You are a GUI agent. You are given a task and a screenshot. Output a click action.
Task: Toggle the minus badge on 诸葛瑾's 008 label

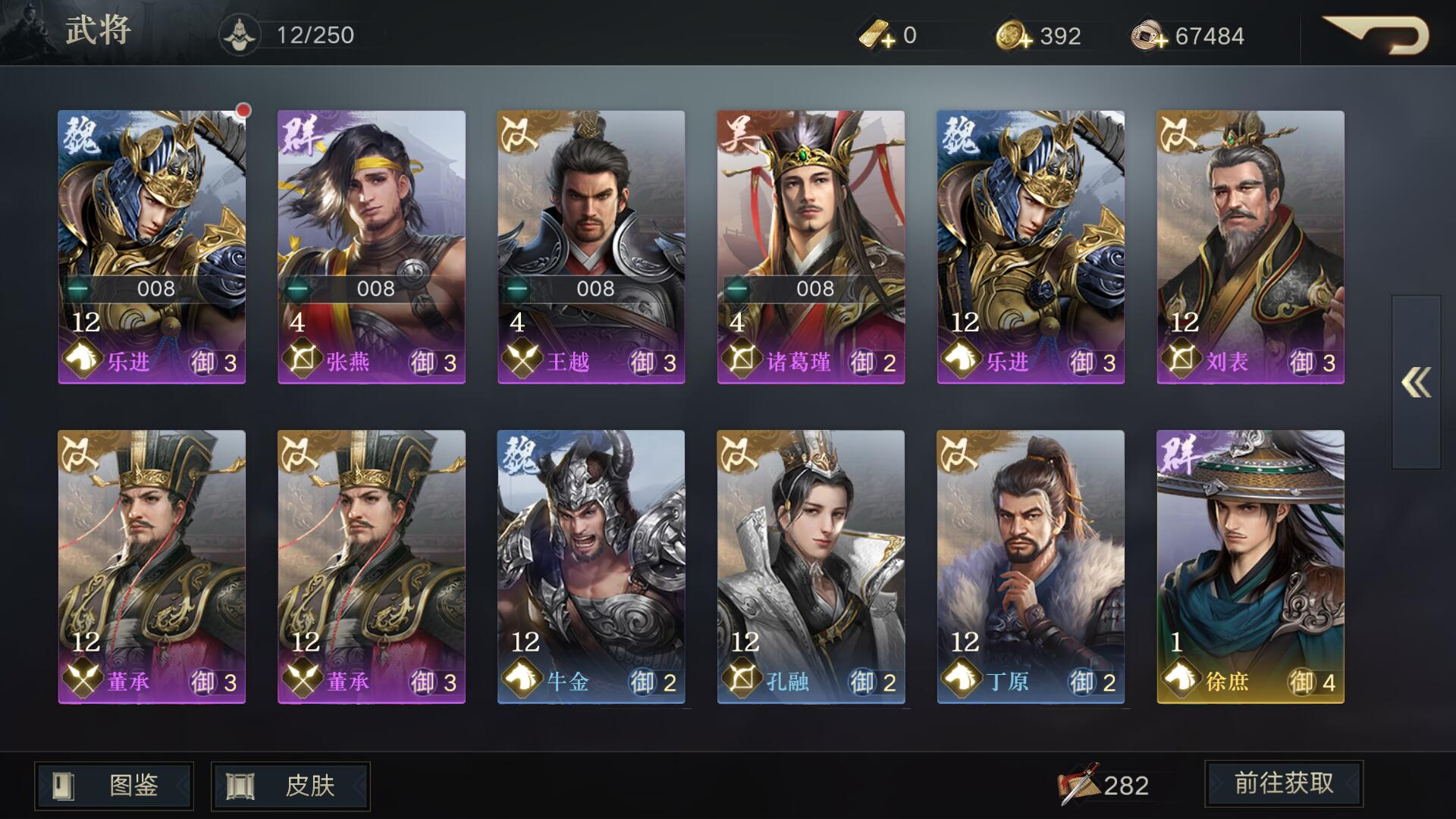737,289
